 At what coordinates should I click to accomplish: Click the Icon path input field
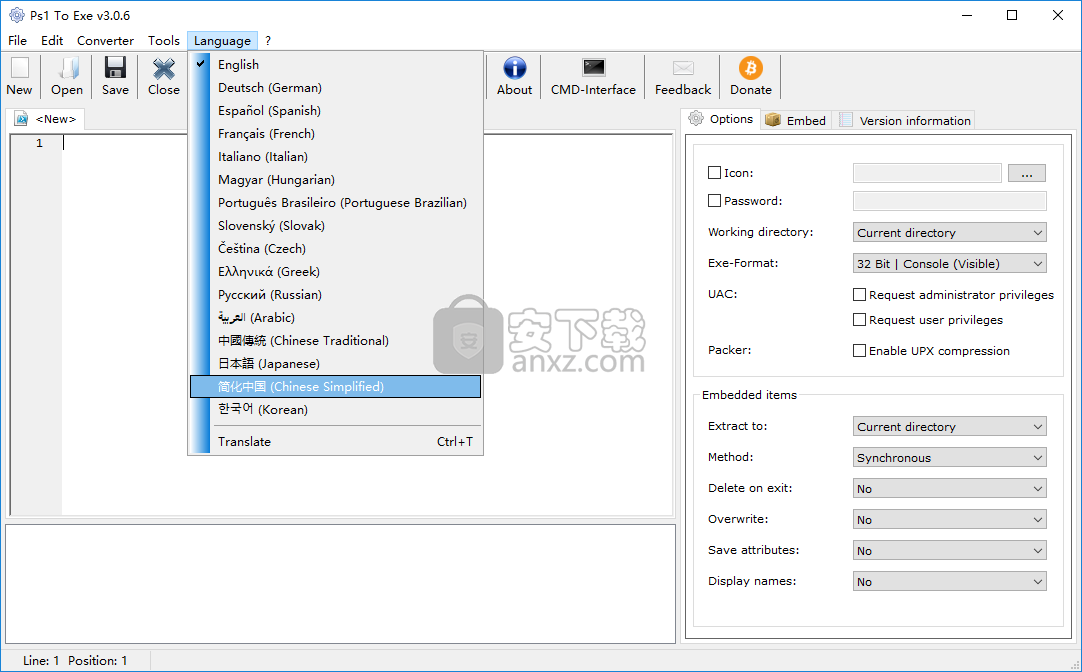point(927,172)
